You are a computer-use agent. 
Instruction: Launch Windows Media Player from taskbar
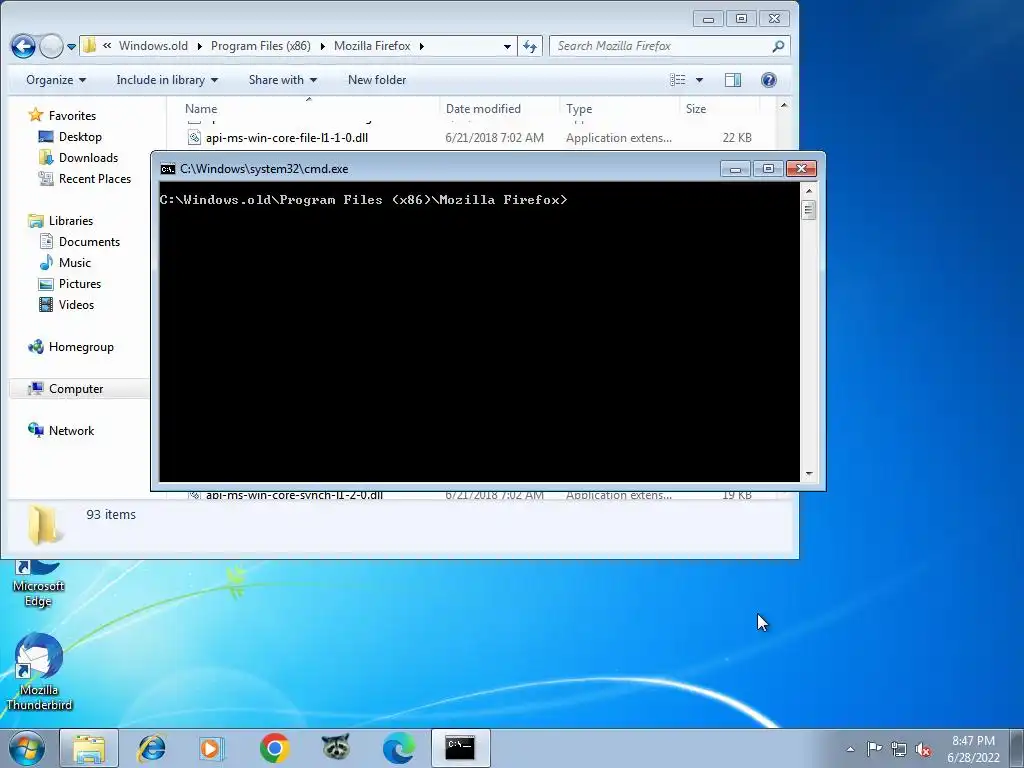click(x=212, y=748)
